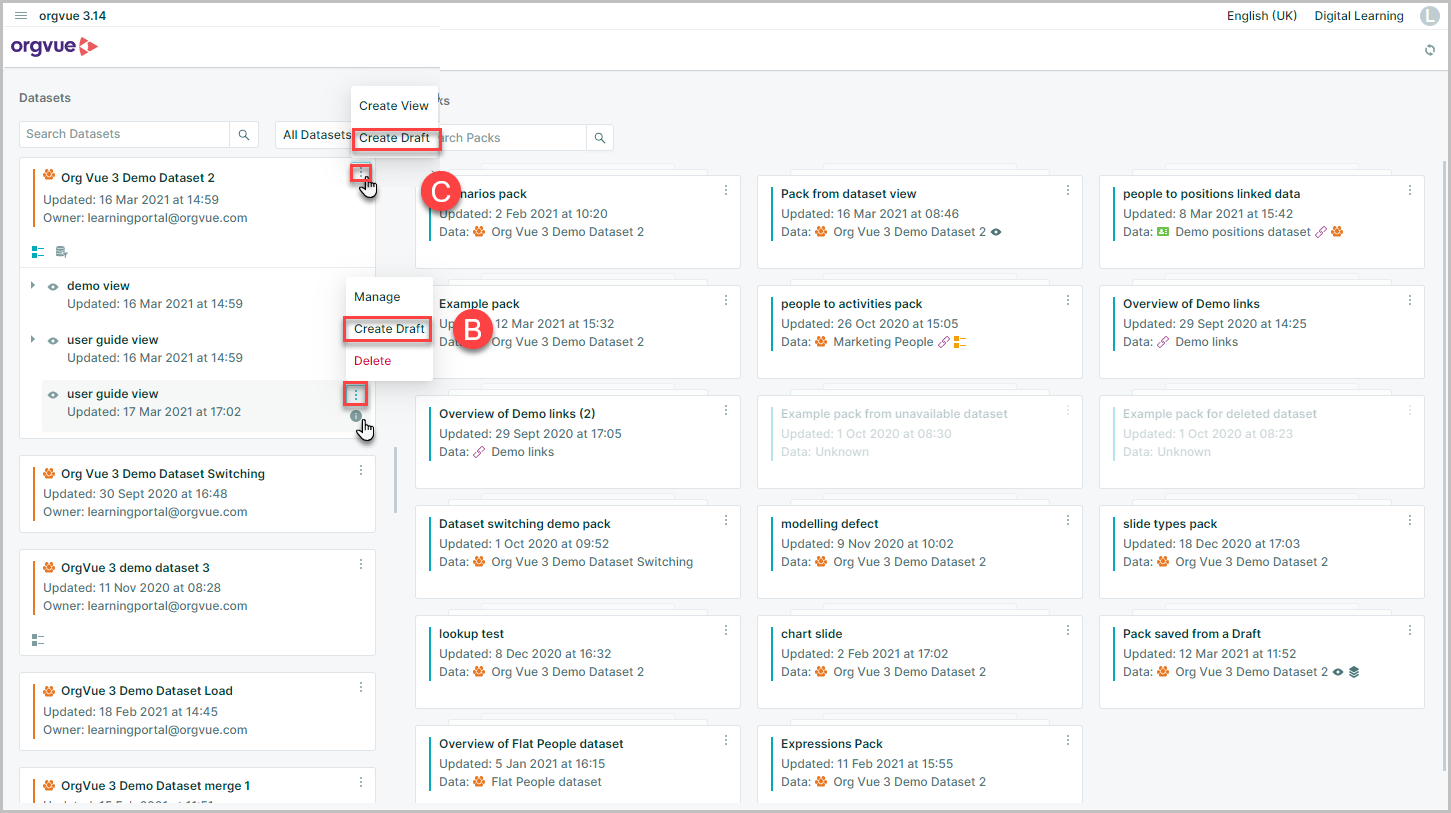
Task: Open the kebab menu on Expressions Pack
Action: tap(1068, 740)
